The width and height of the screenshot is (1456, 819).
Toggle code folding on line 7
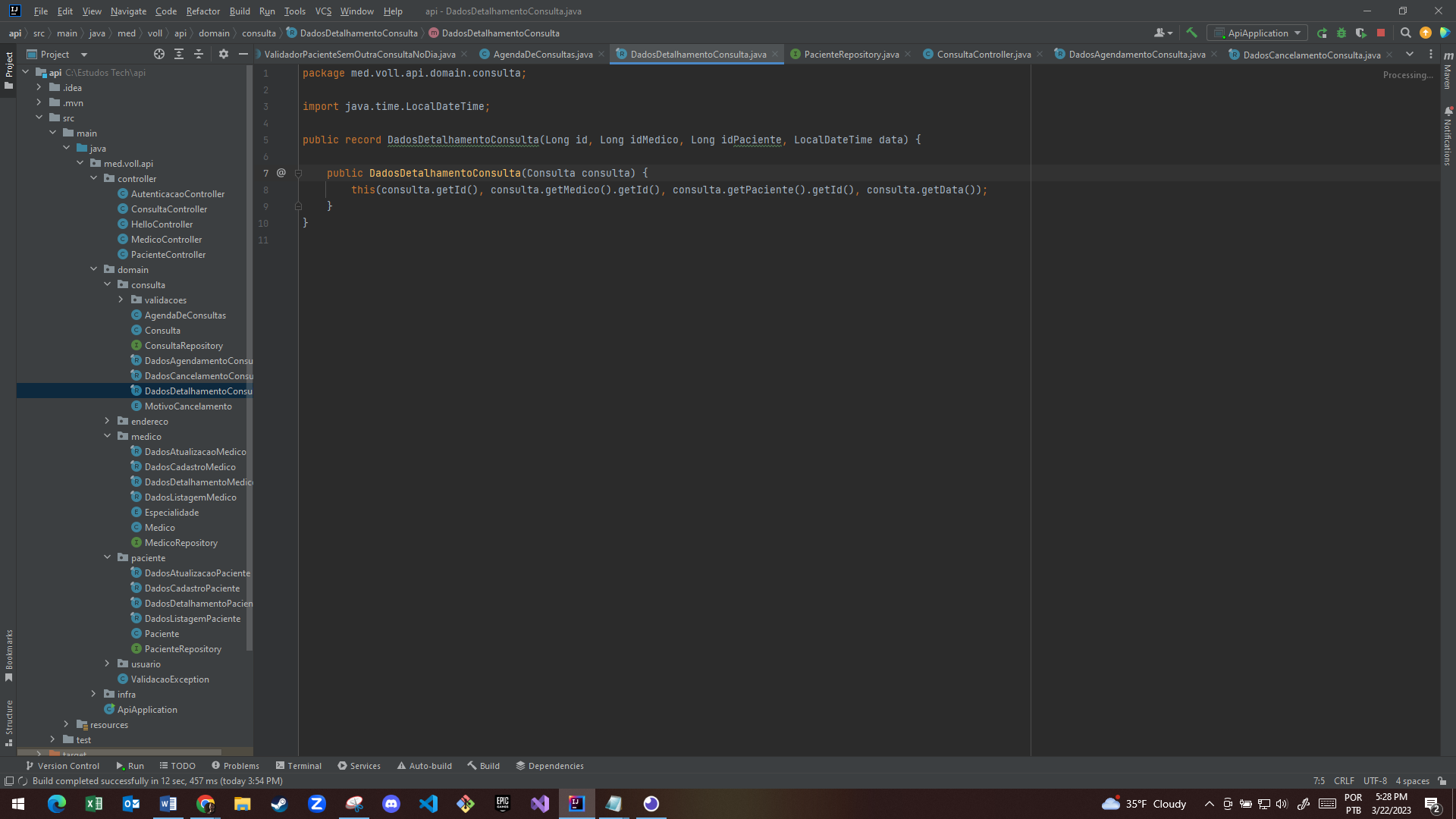click(298, 173)
